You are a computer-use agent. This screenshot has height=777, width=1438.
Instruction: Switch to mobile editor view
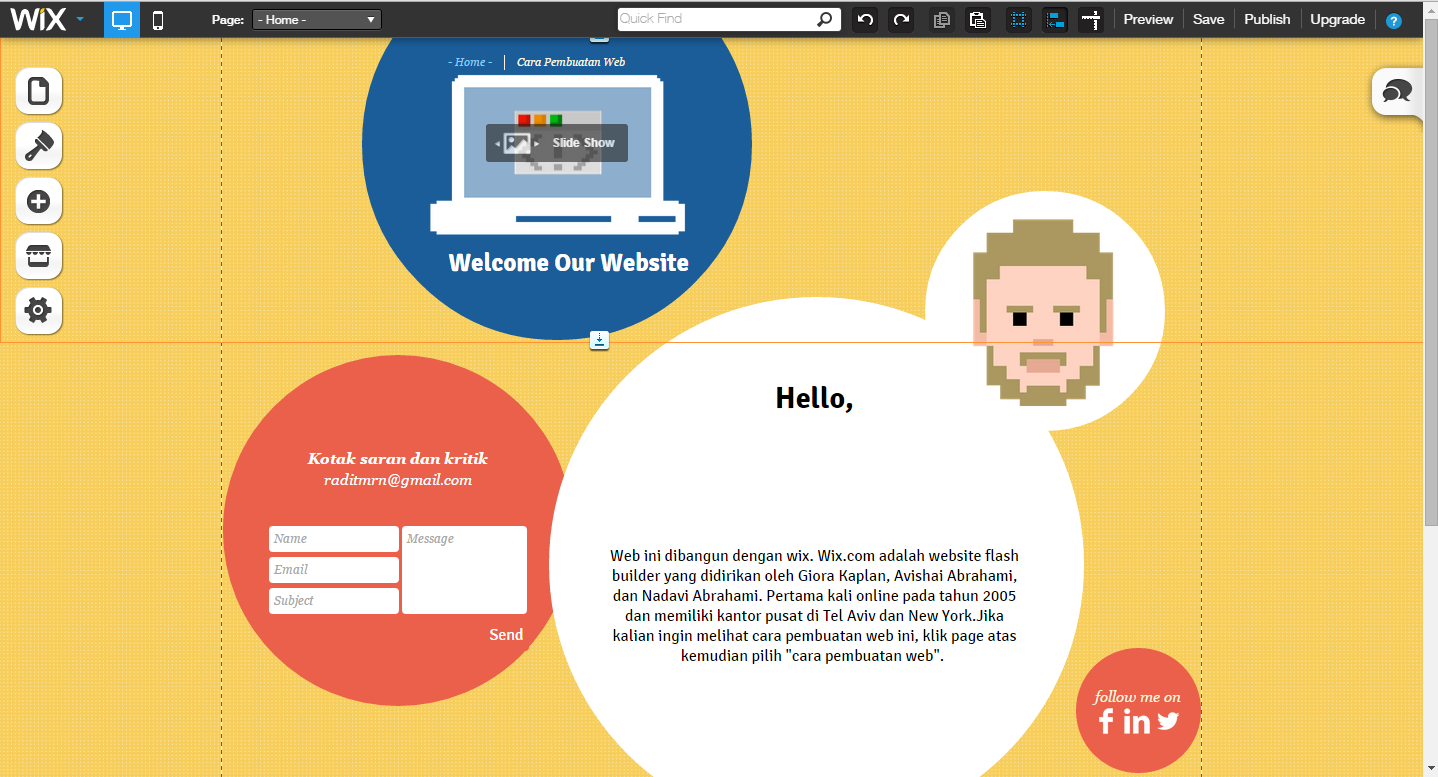[158, 19]
